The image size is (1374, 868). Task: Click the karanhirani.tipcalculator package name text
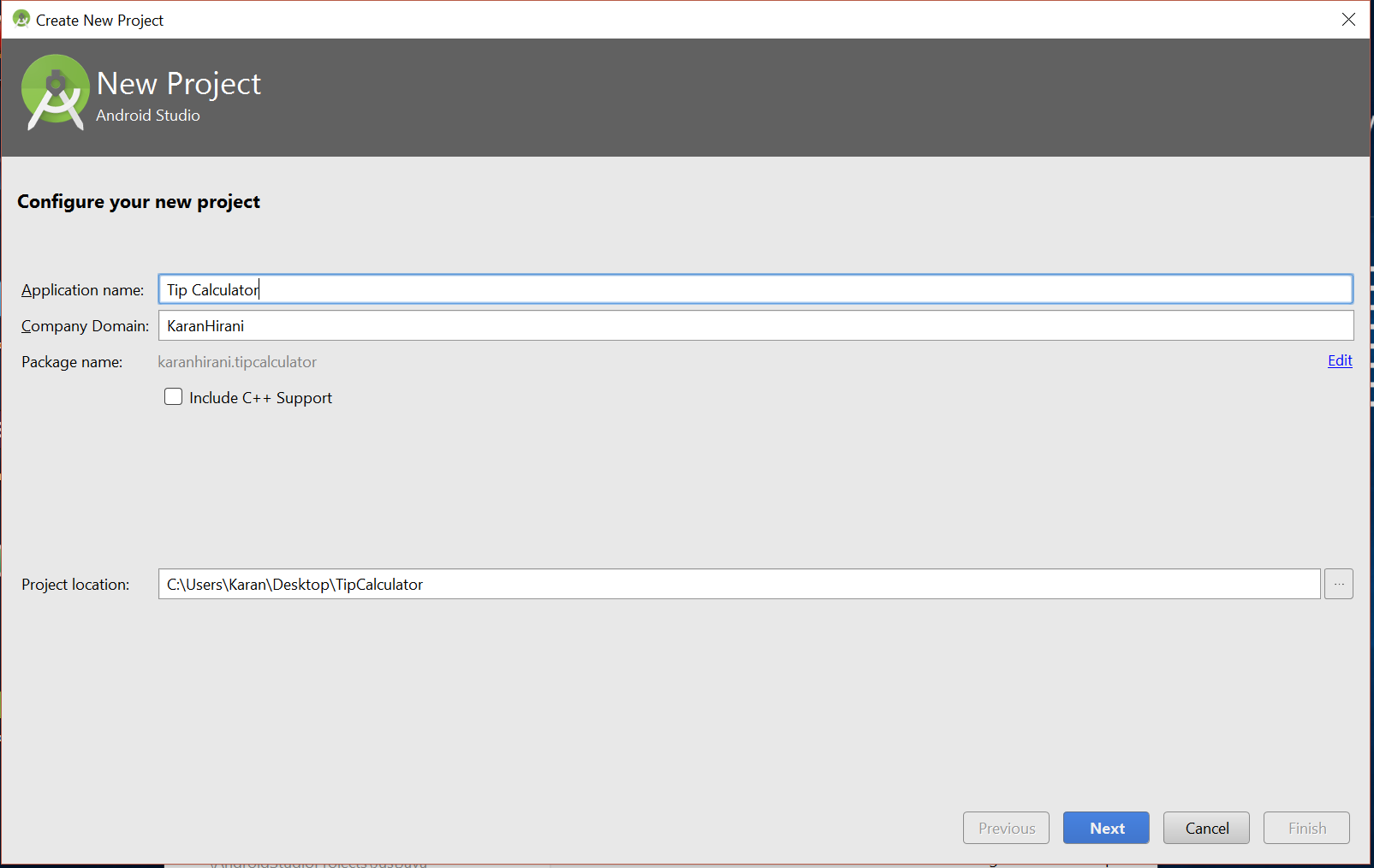(237, 362)
